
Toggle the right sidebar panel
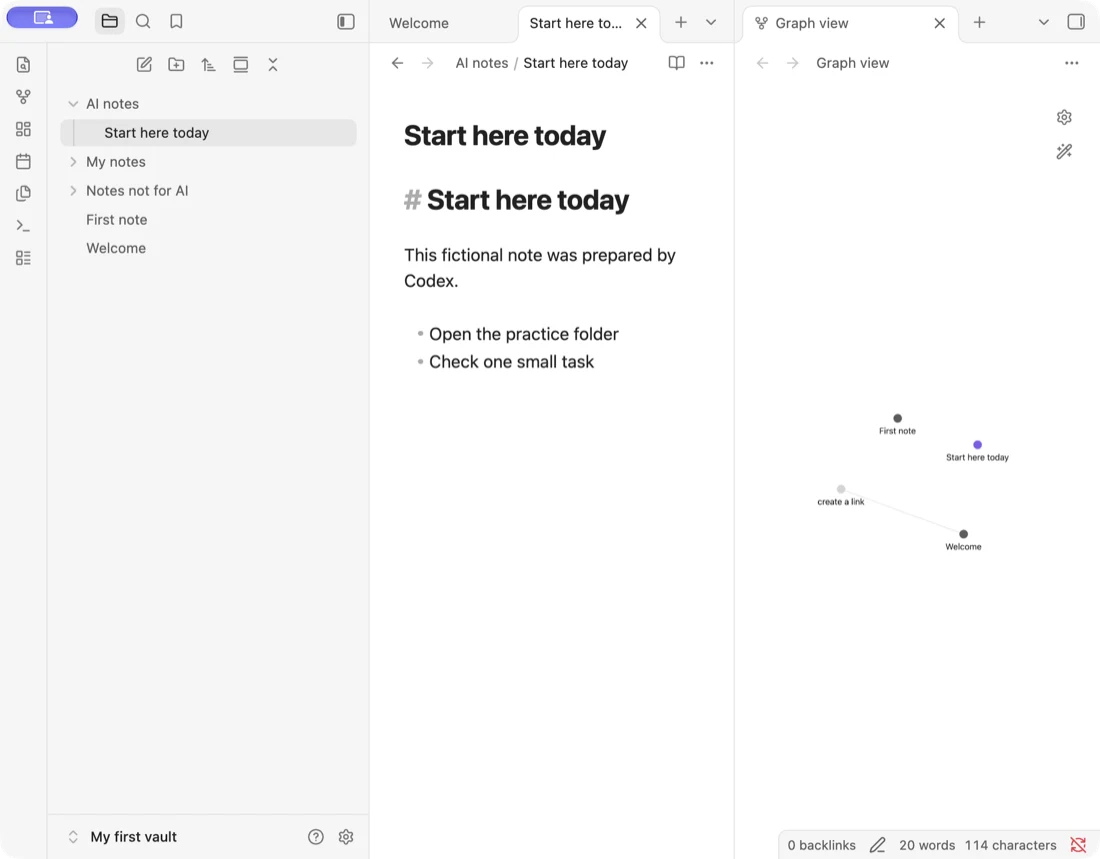(x=1076, y=22)
